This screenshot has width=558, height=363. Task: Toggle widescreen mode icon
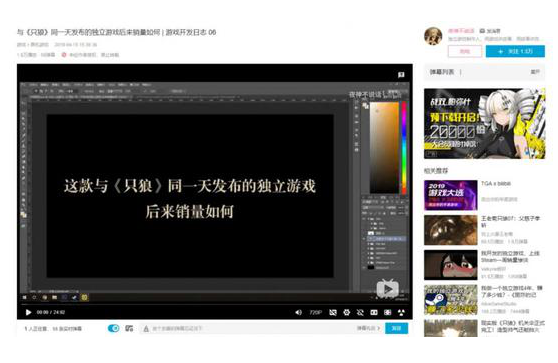(x=374, y=312)
